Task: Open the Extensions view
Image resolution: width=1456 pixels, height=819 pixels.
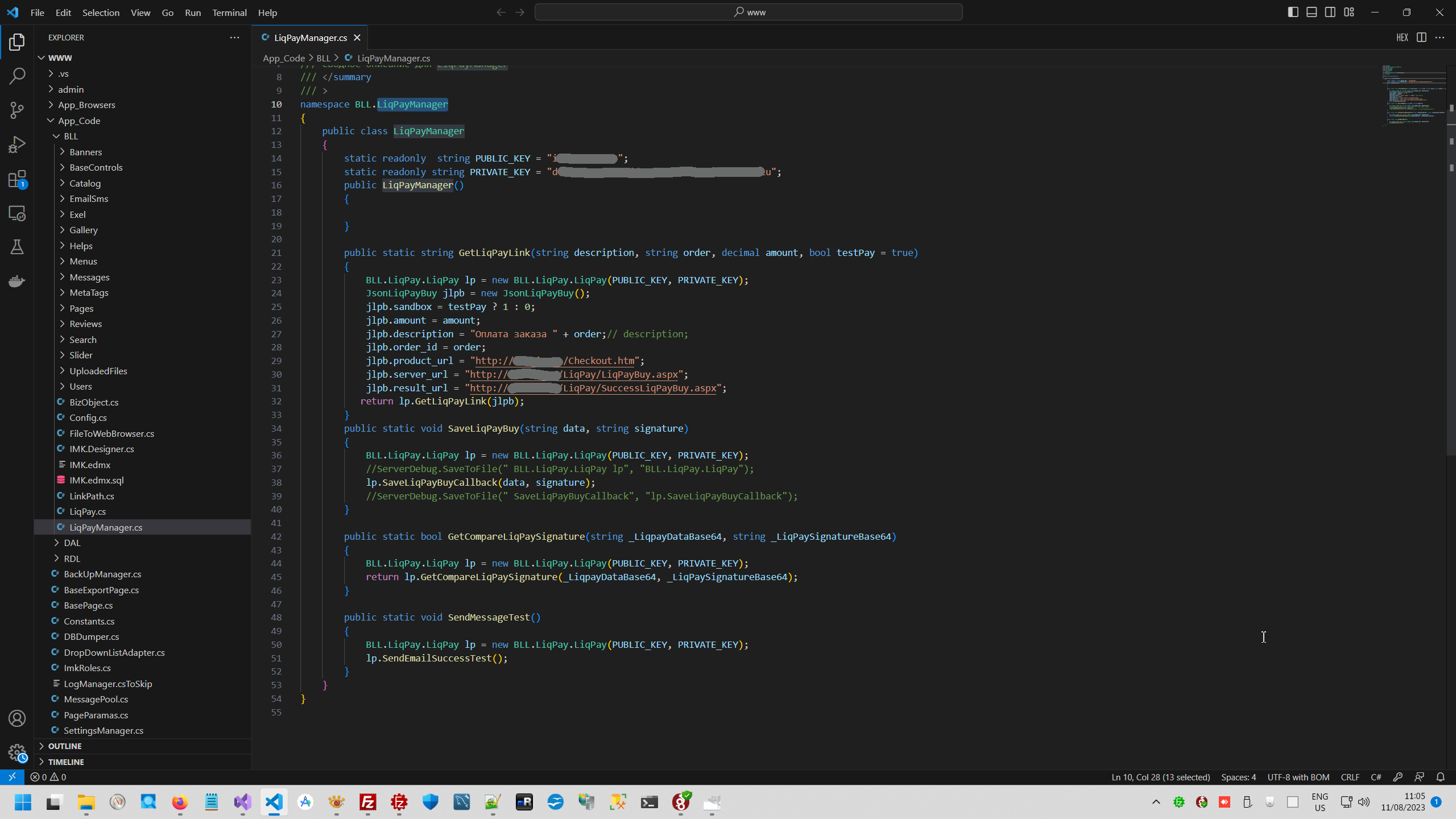Action: coord(17,179)
